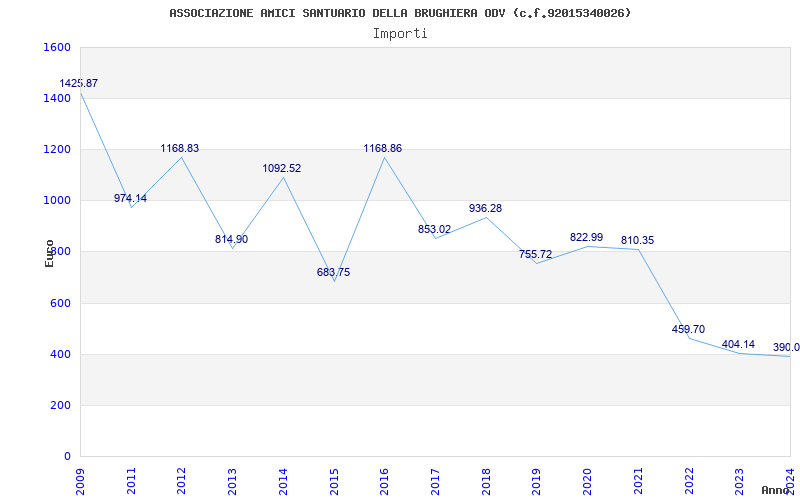Viewport: 800px width, 500px height.
Task: Click the 2018 x-axis year label
Action: pos(486,481)
